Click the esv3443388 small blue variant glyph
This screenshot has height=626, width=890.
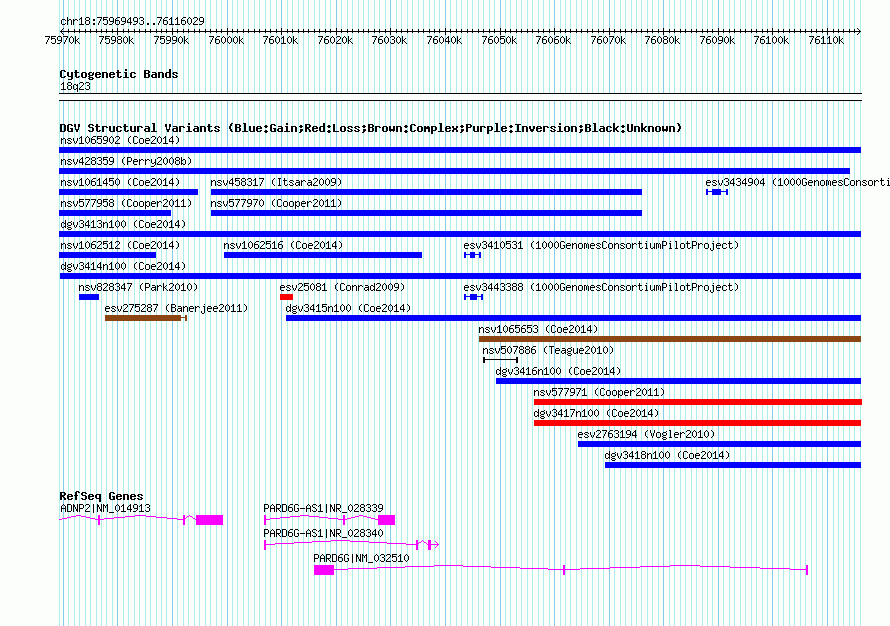click(x=473, y=297)
